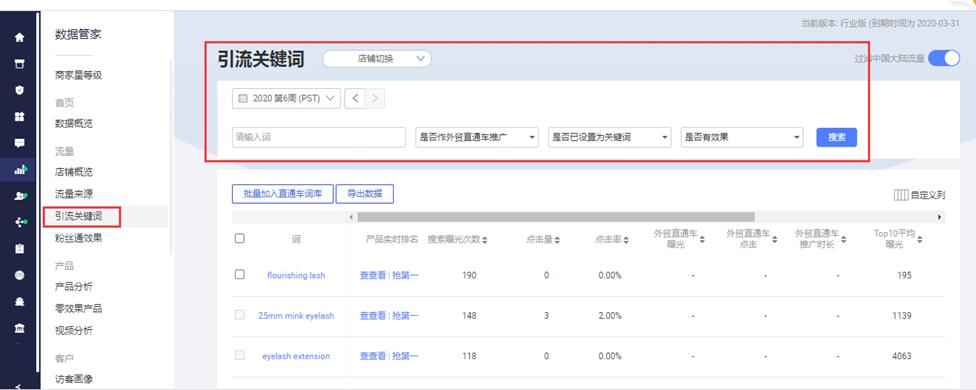Image resolution: width=976 pixels, height=390 pixels.
Task: Click the table scrollbar left arrow
Action: [352, 217]
